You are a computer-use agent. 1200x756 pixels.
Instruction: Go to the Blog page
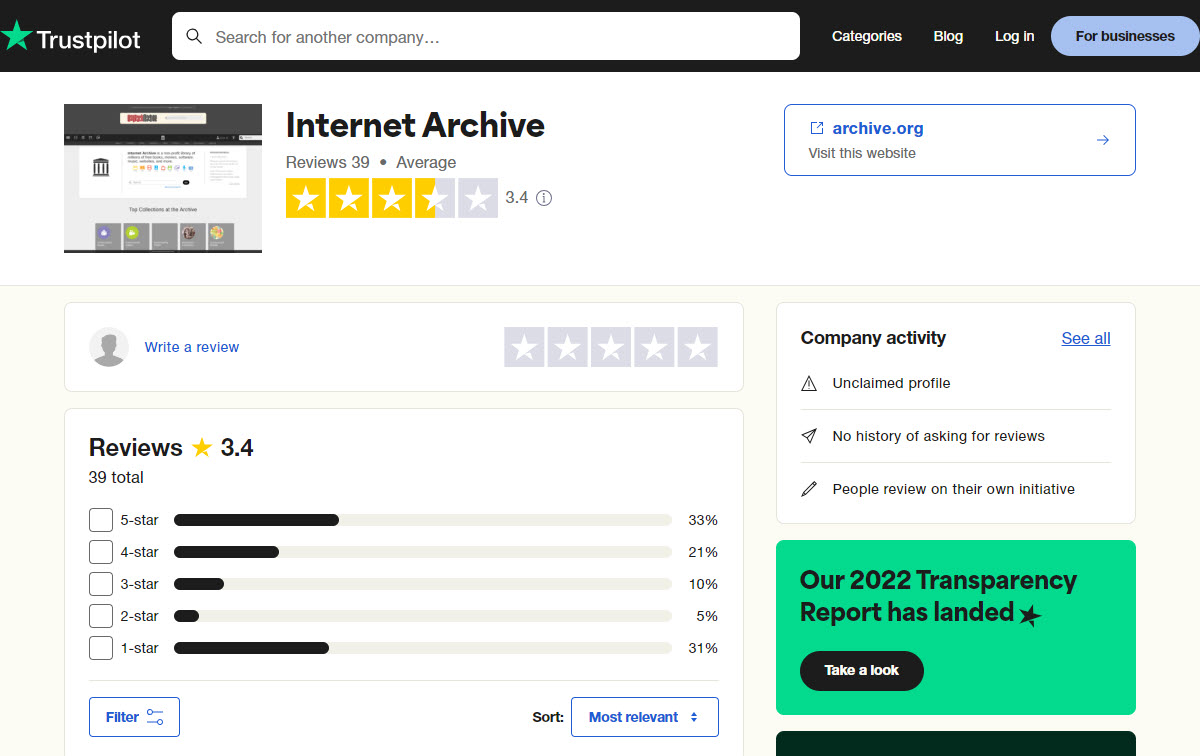(x=948, y=36)
